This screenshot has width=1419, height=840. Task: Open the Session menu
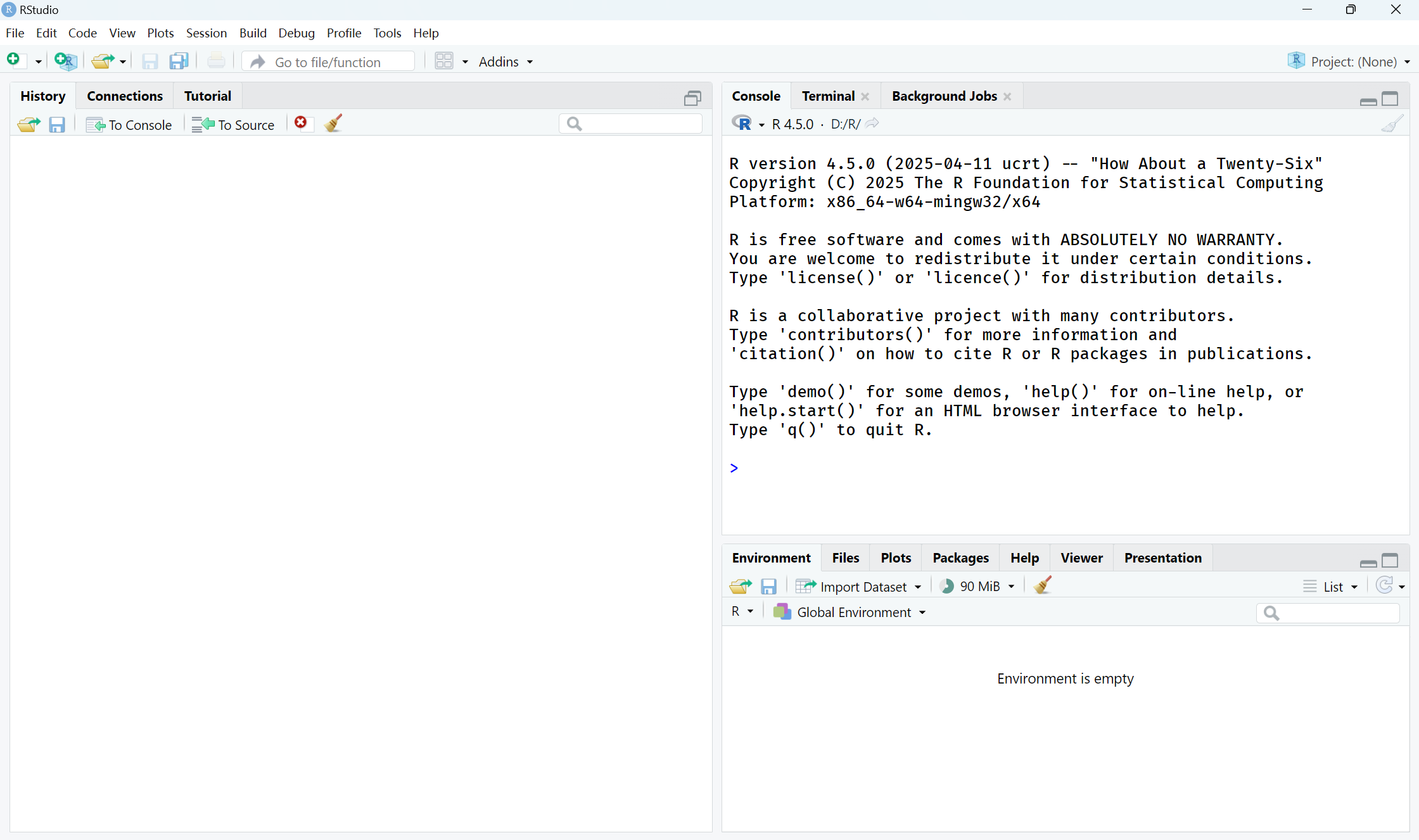(207, 33)
